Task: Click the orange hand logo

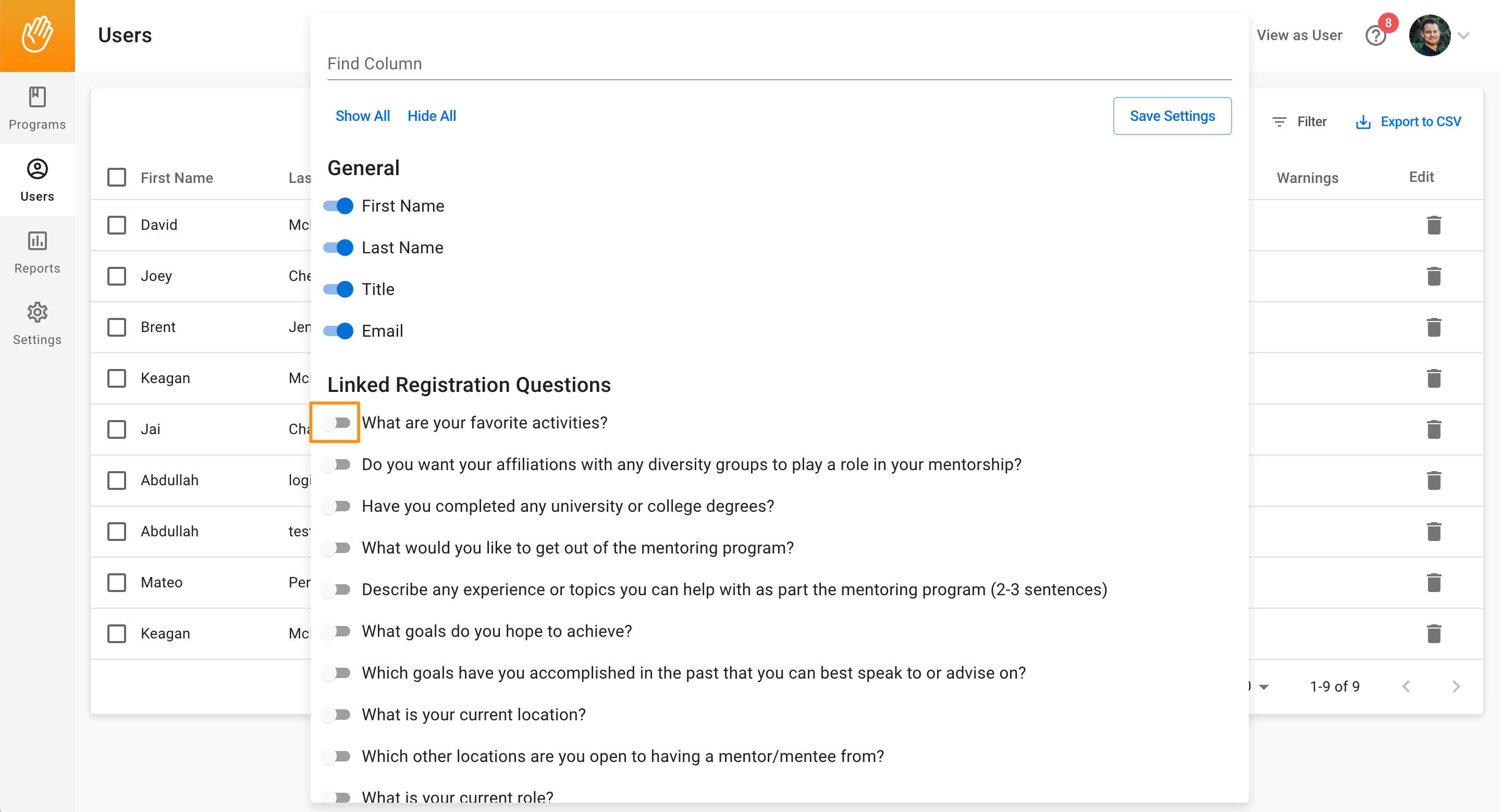Action: 38,35
